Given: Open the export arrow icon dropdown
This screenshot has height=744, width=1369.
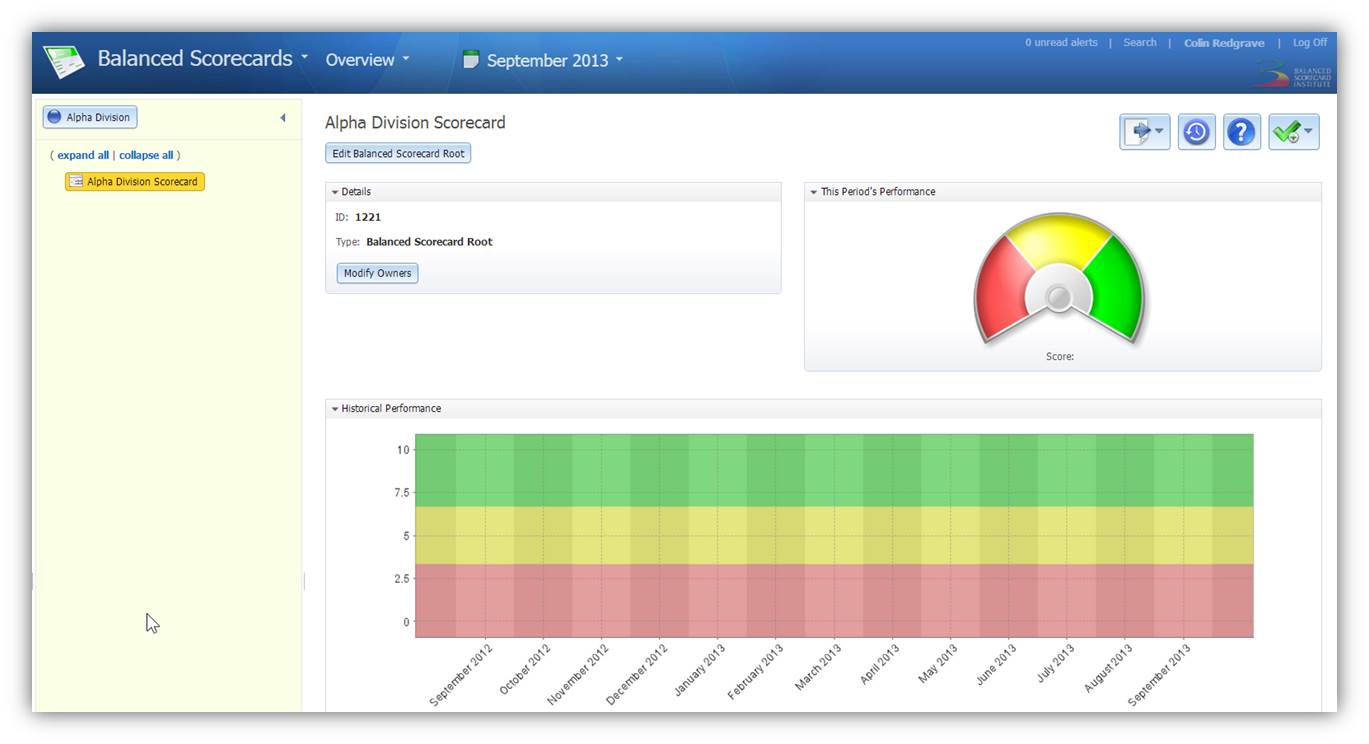Looking at the screenshot, I should [1145, 132].
